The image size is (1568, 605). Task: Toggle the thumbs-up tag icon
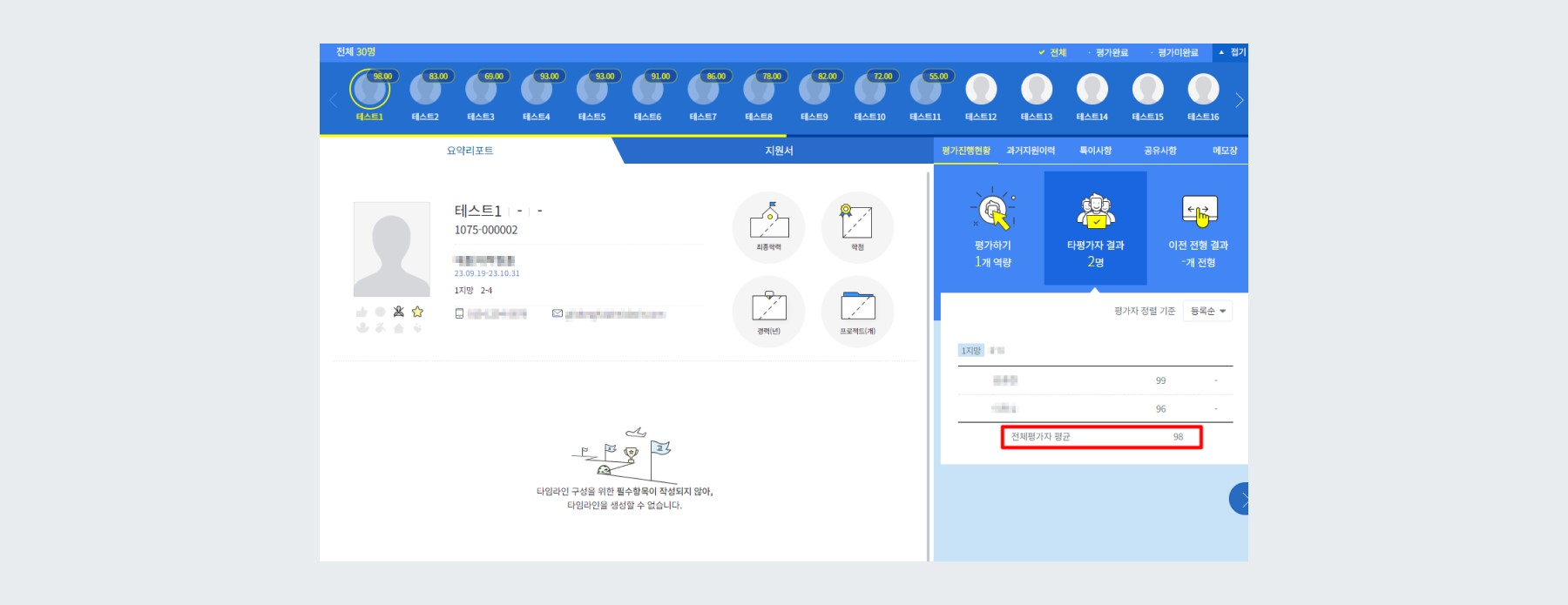[362, 312]
